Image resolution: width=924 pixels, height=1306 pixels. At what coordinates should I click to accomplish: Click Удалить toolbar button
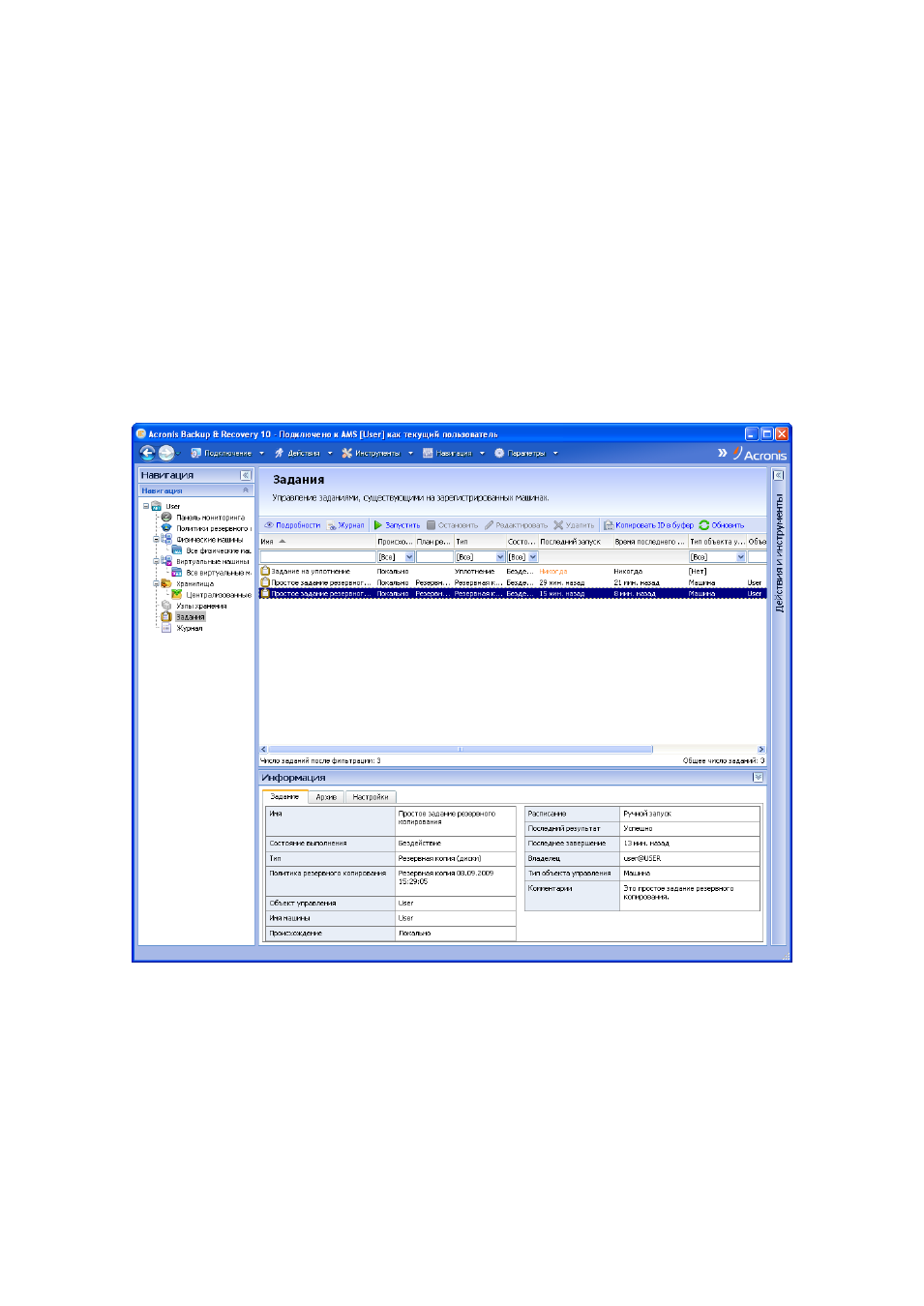[574, 525]
